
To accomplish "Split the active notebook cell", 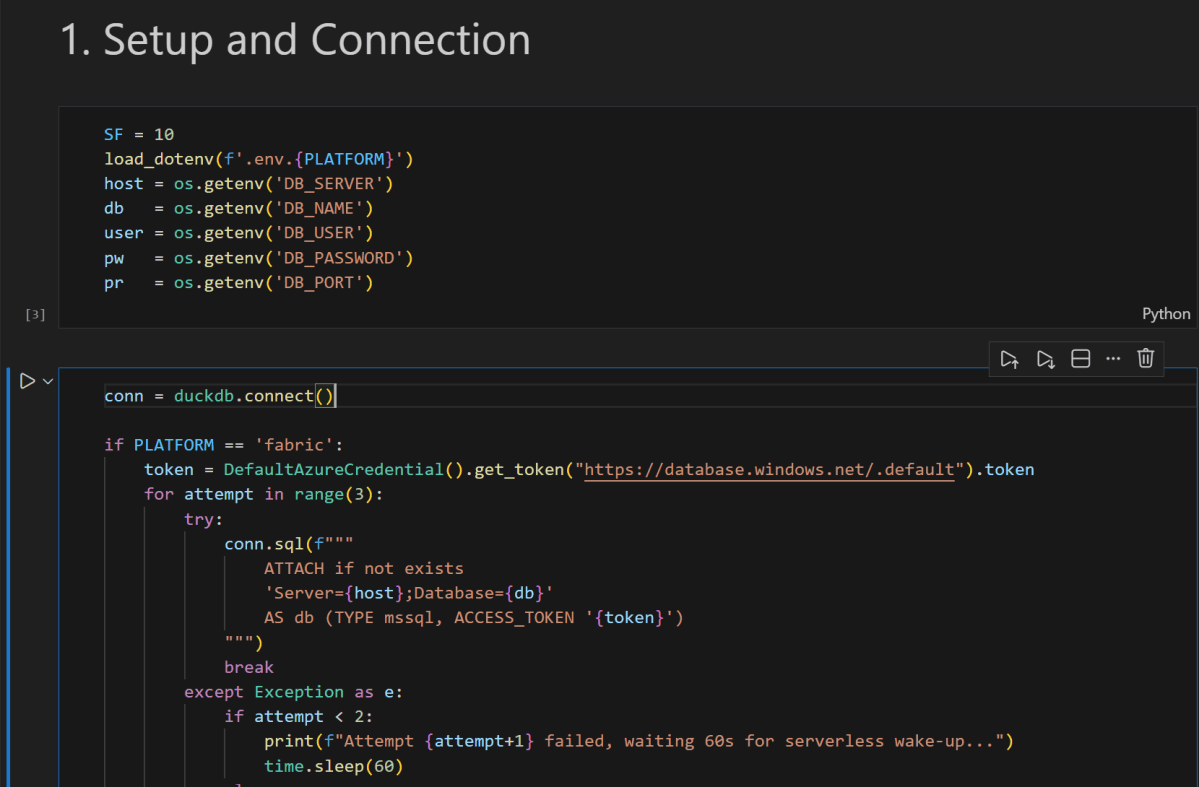I will point(1081,358).
